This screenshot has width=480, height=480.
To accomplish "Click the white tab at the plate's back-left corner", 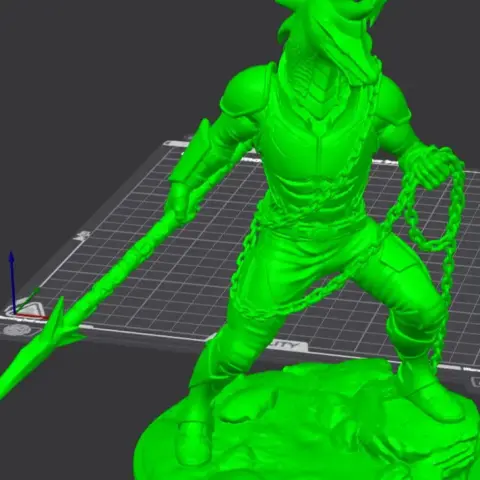I will pyautogui.click(x=176, y=144).
